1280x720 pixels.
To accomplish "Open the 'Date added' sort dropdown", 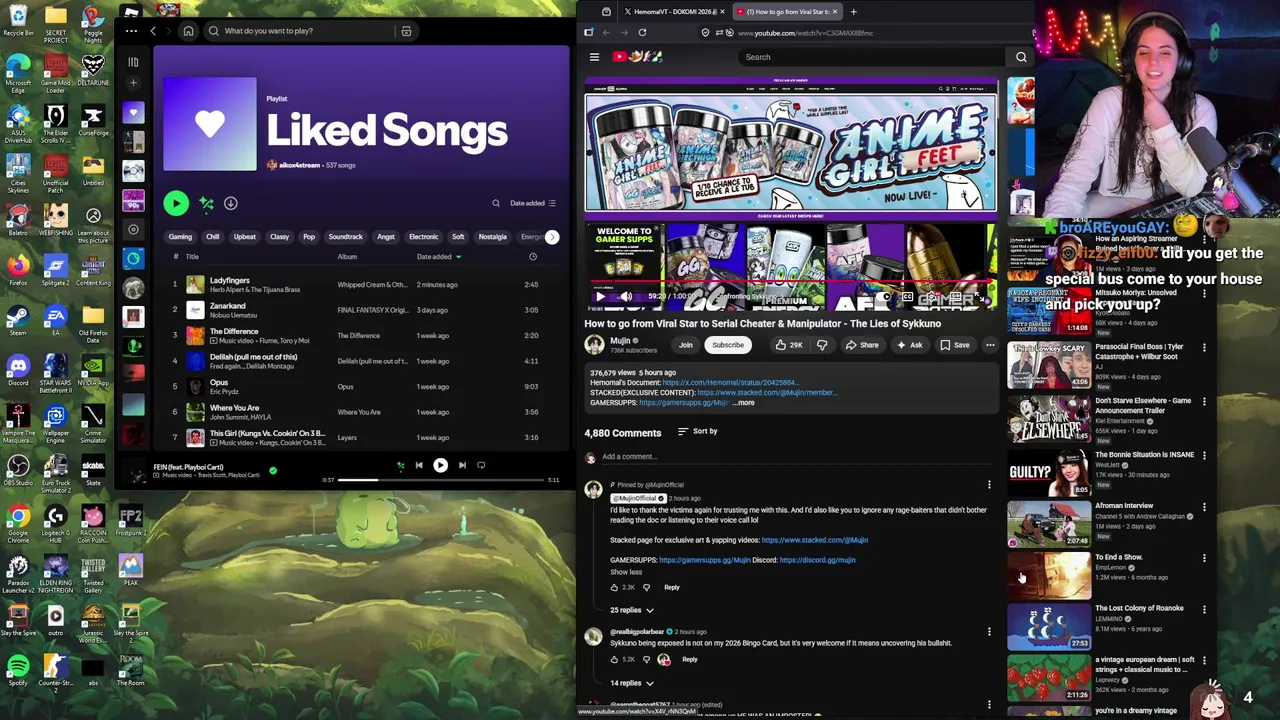I will pyautogui.click(x=533, y=203).
